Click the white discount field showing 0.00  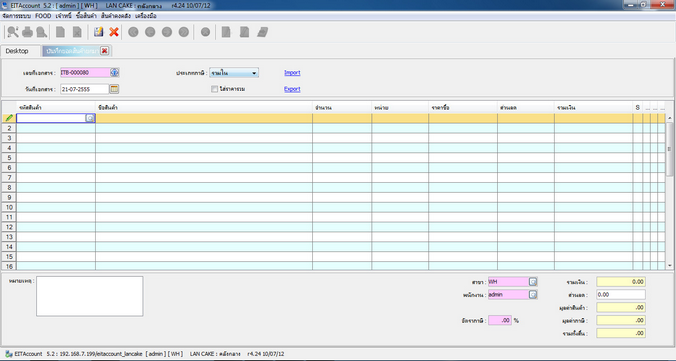tap(621, 295)
